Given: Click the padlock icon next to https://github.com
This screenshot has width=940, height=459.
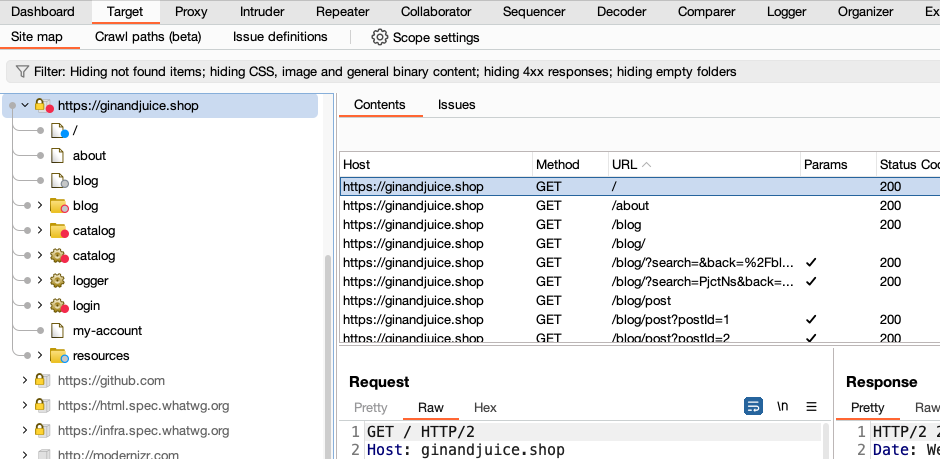Looking at the screenshot, I should click(42, 381).
